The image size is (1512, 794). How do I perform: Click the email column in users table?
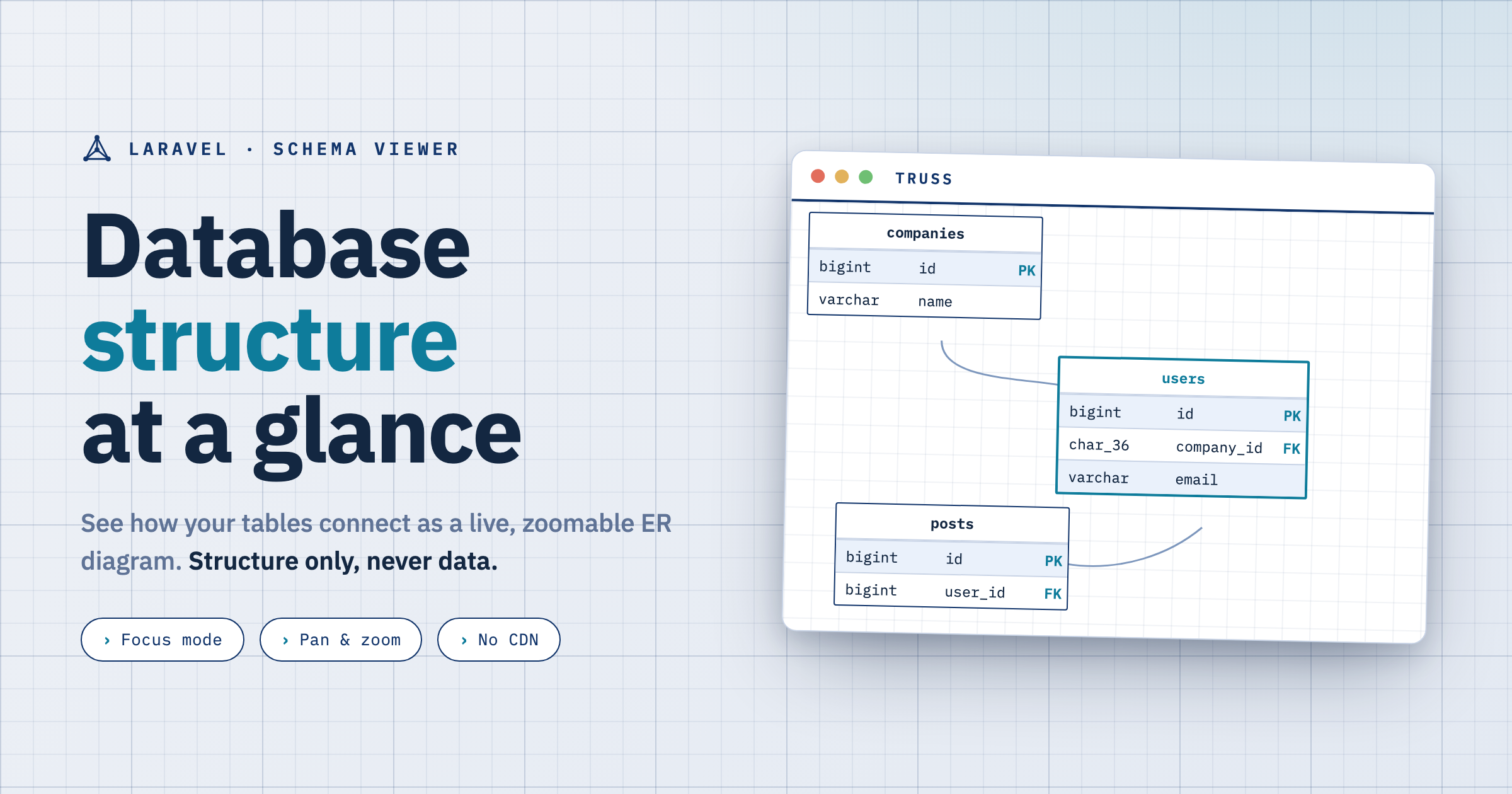[x=1196, y=480]
